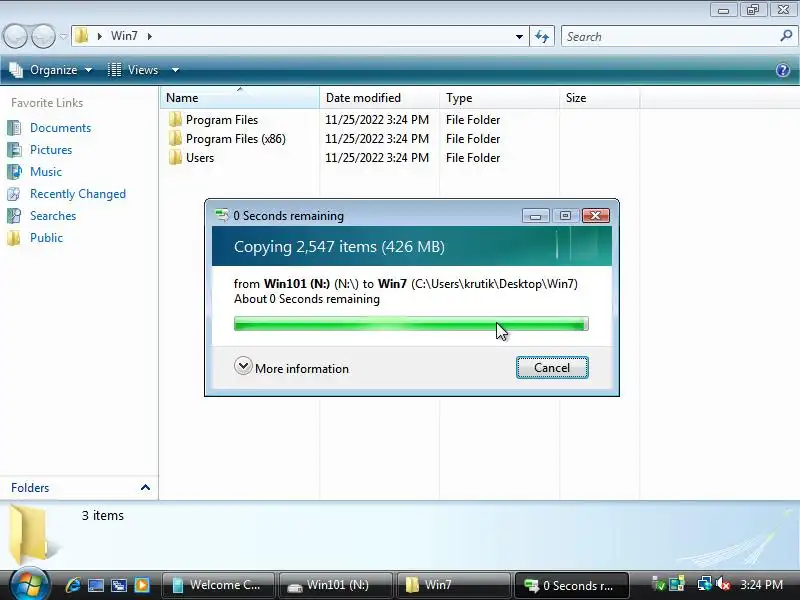
Task: Switch to Welcome Center taskbar button
Action: pos(218,585)
